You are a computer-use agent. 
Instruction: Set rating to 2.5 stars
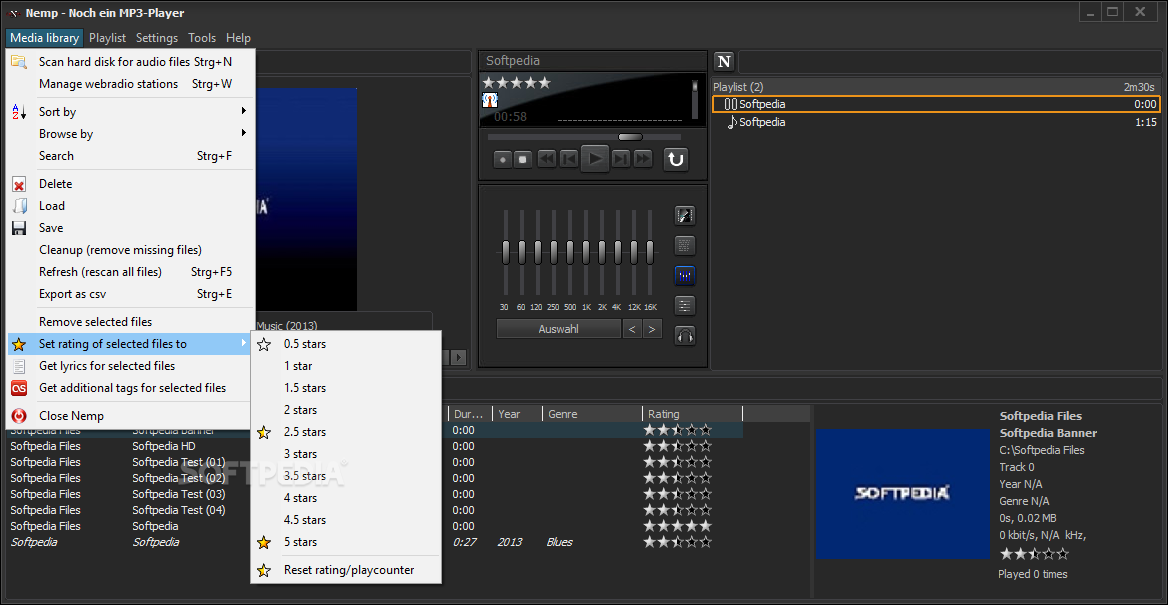(x=346, y=432)
